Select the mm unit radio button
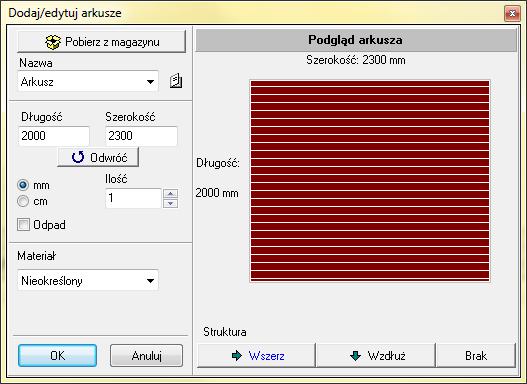The width and height of the screenshot is (527, 384). (x=23, y=185)
